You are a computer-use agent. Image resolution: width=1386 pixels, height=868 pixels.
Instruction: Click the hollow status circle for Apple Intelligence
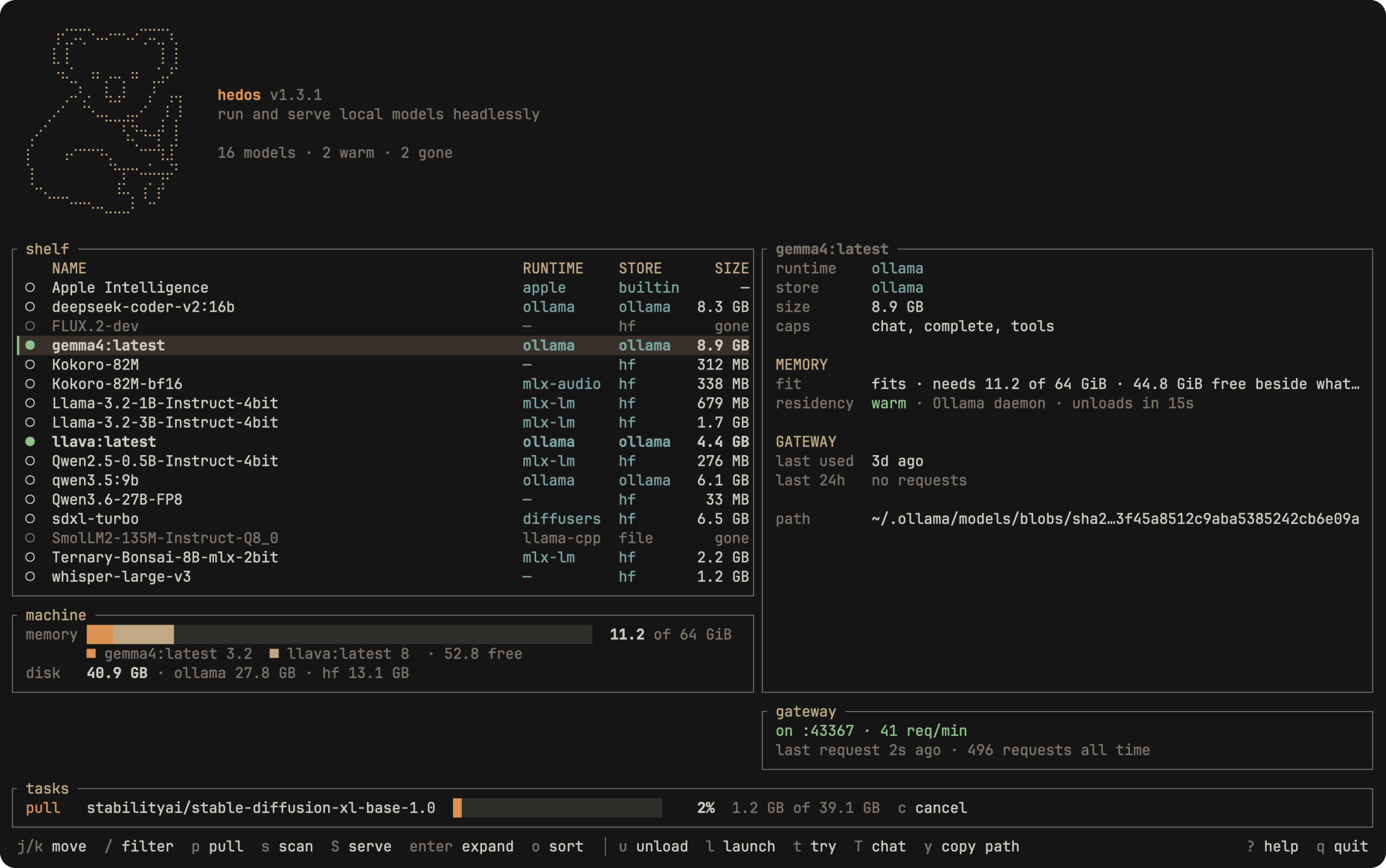coord(30,287)
